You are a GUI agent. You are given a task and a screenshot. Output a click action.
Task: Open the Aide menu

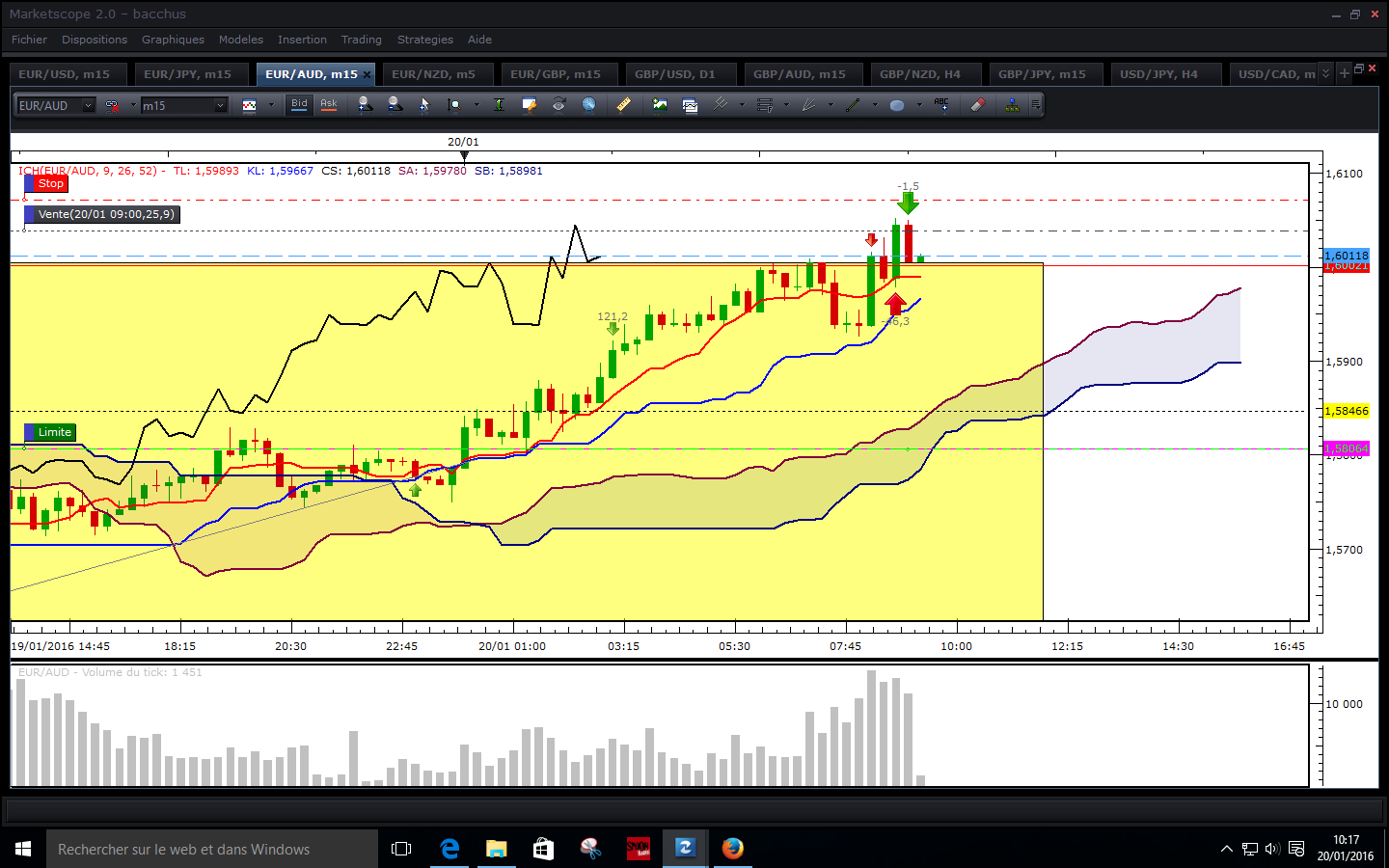point(479,40)
